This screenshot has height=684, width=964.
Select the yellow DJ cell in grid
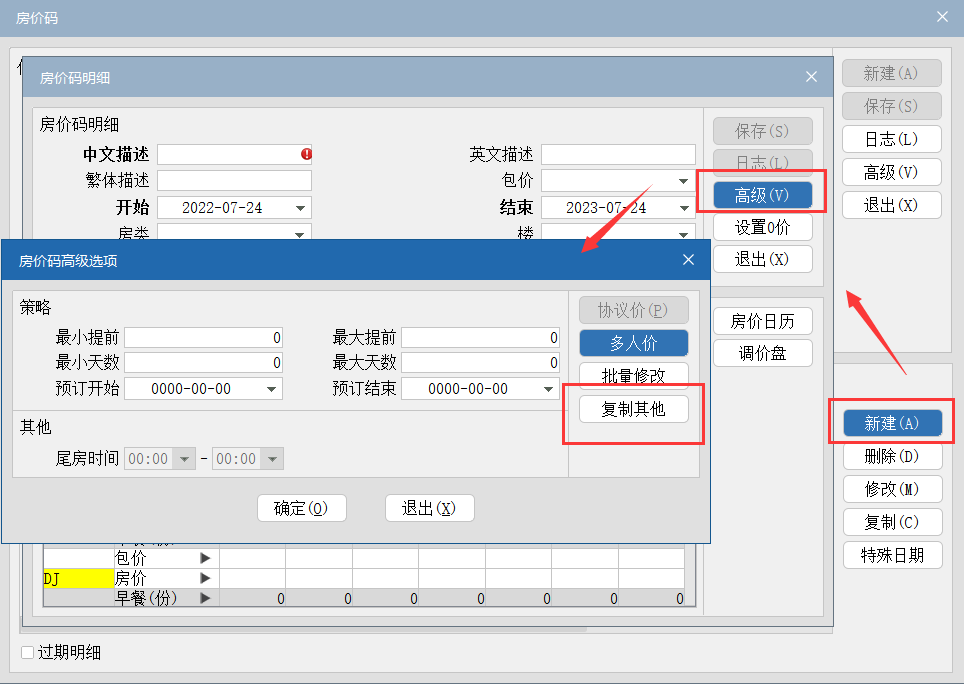point(79,578)
